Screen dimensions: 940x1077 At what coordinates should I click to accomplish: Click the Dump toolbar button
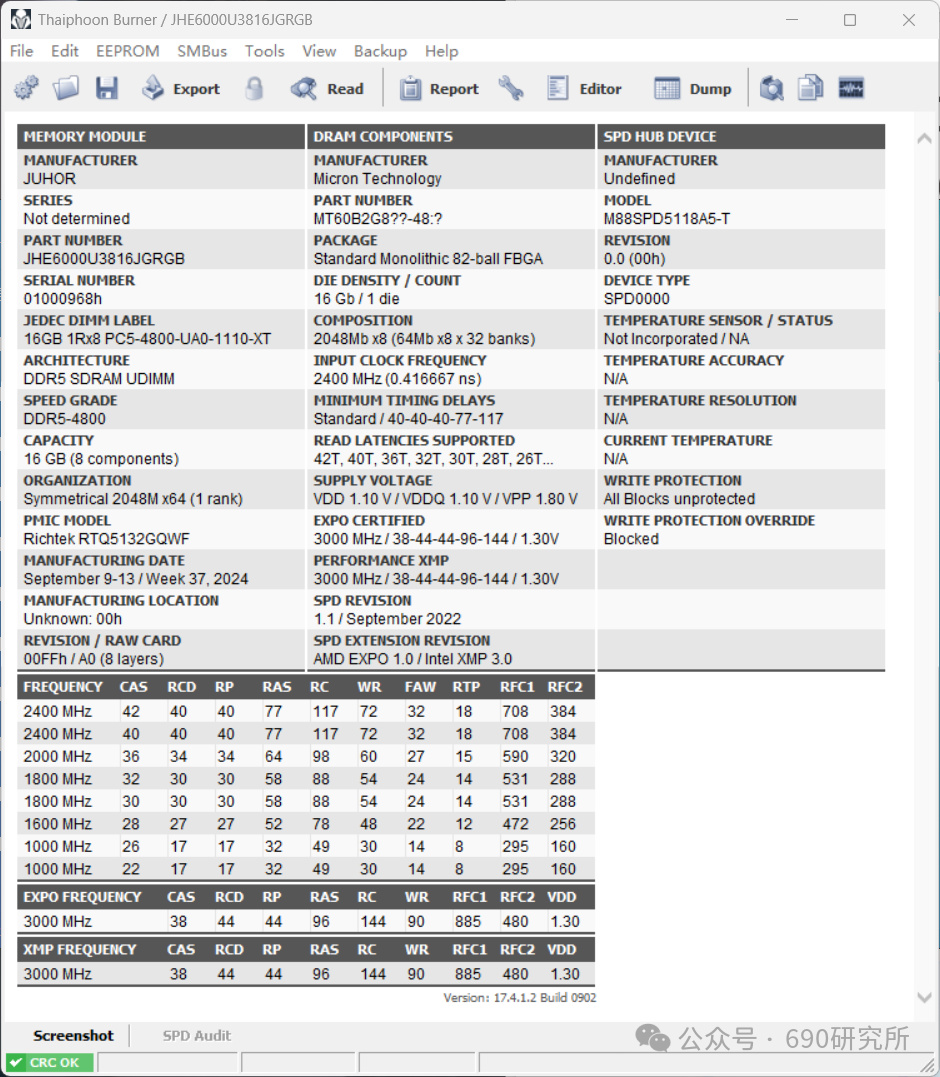point(692,89)
